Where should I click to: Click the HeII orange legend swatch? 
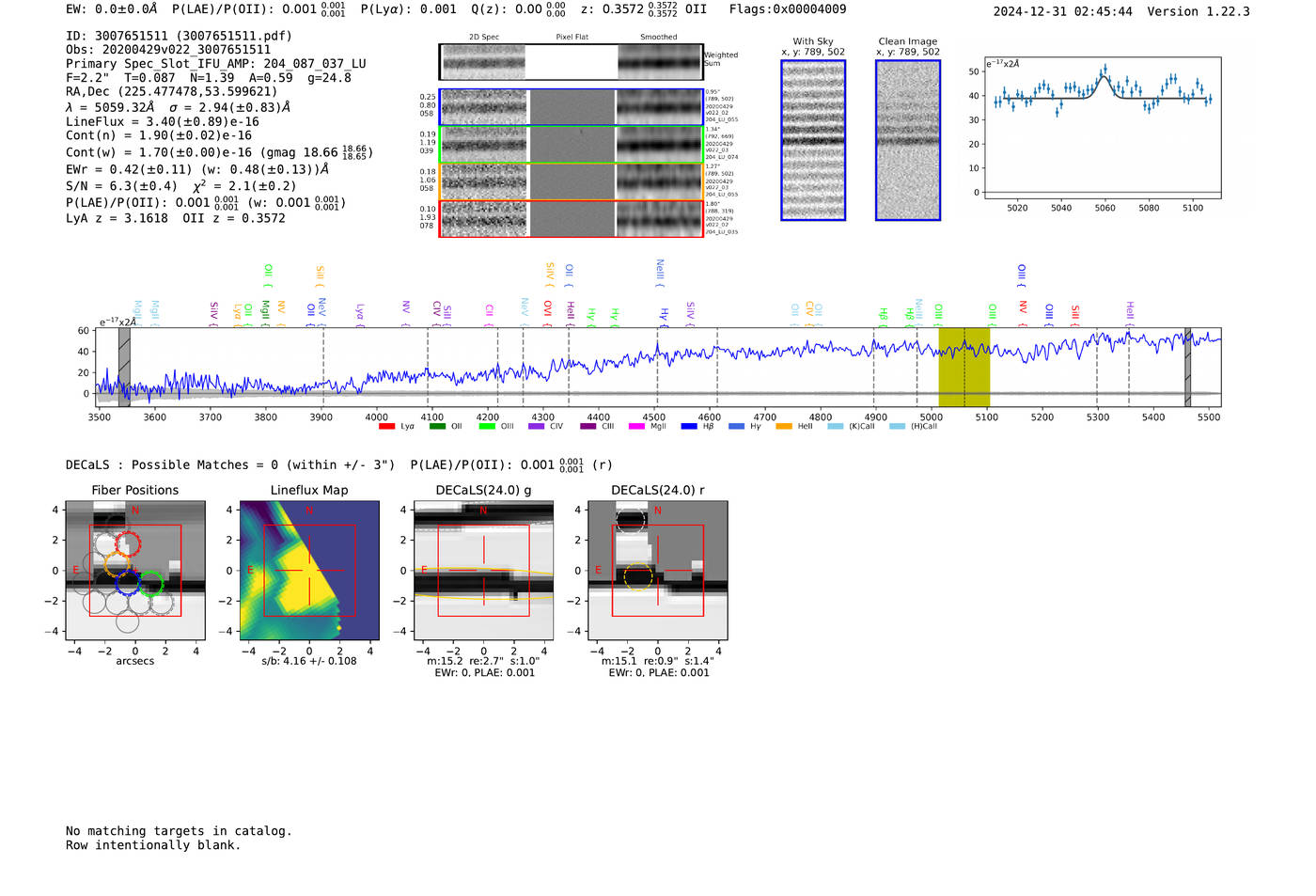coord(784,427)
